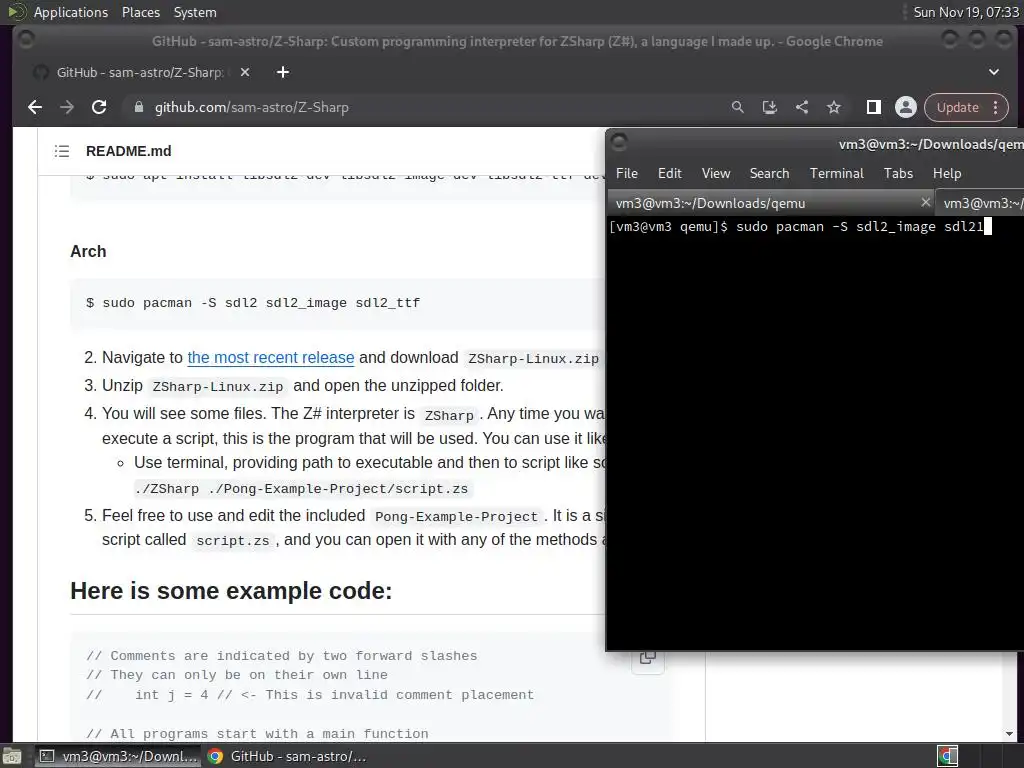The image size is (1024, 768).
Task: Switch to terminal in taskbar
Action: [x=118, y=756]
